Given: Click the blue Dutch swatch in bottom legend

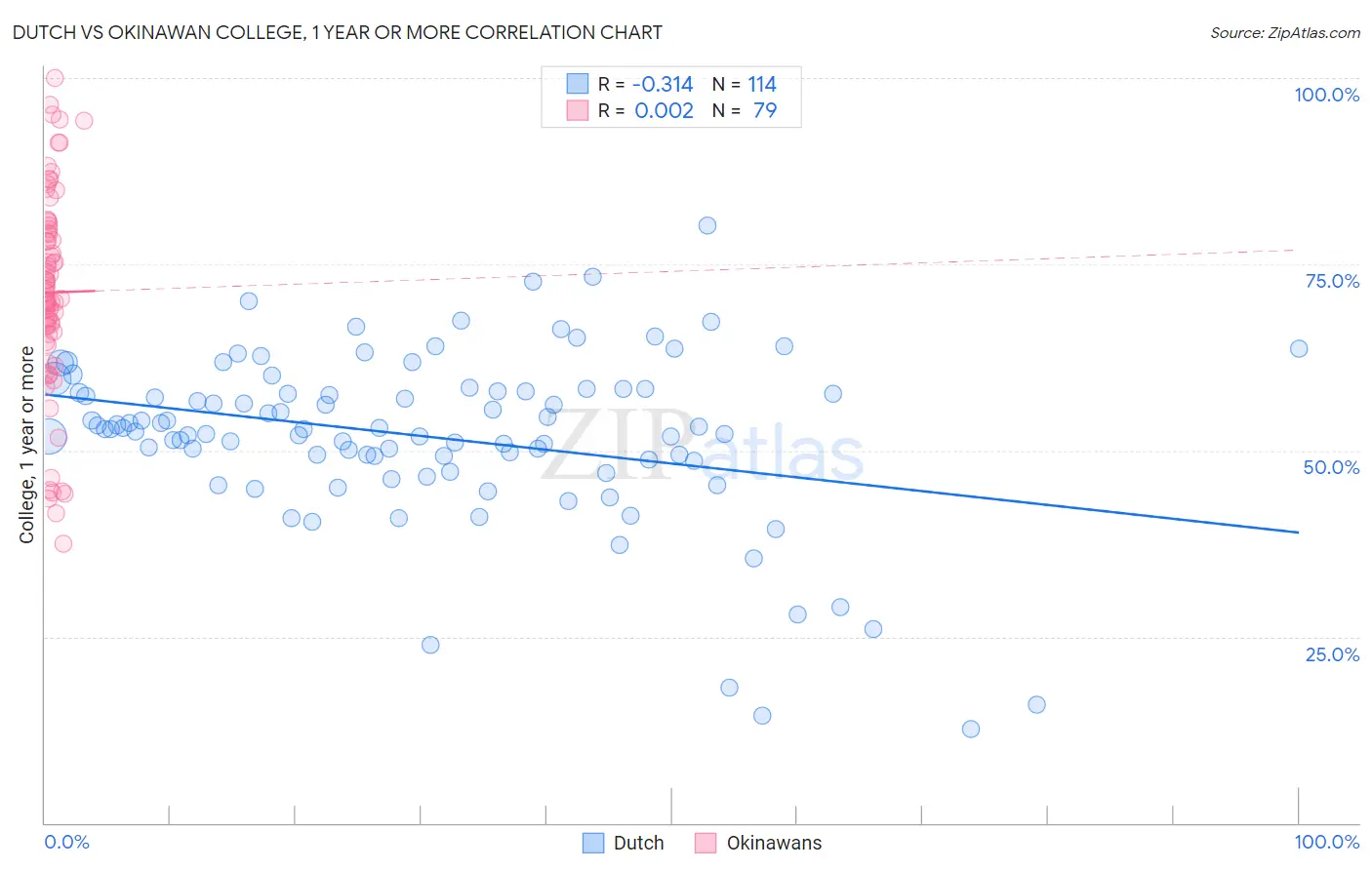Looking at the screenshot, I should coord(593,843).
